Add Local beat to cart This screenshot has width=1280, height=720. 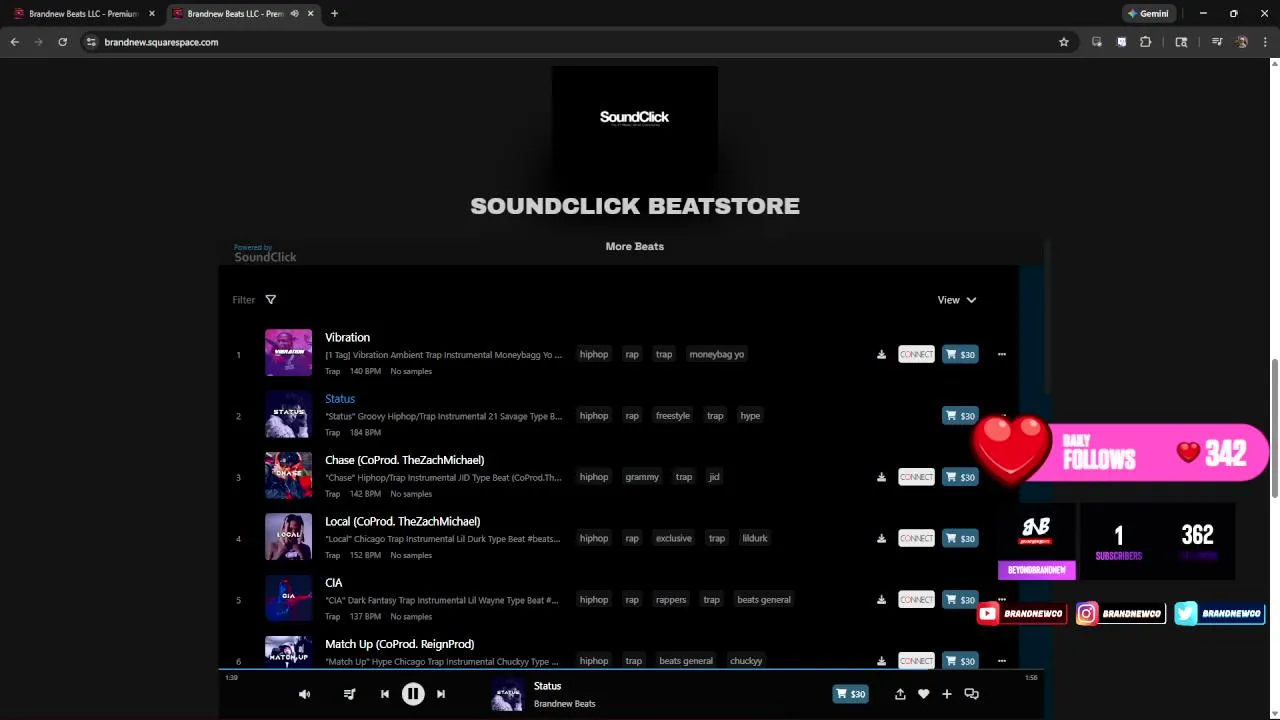tap(960, 539)
